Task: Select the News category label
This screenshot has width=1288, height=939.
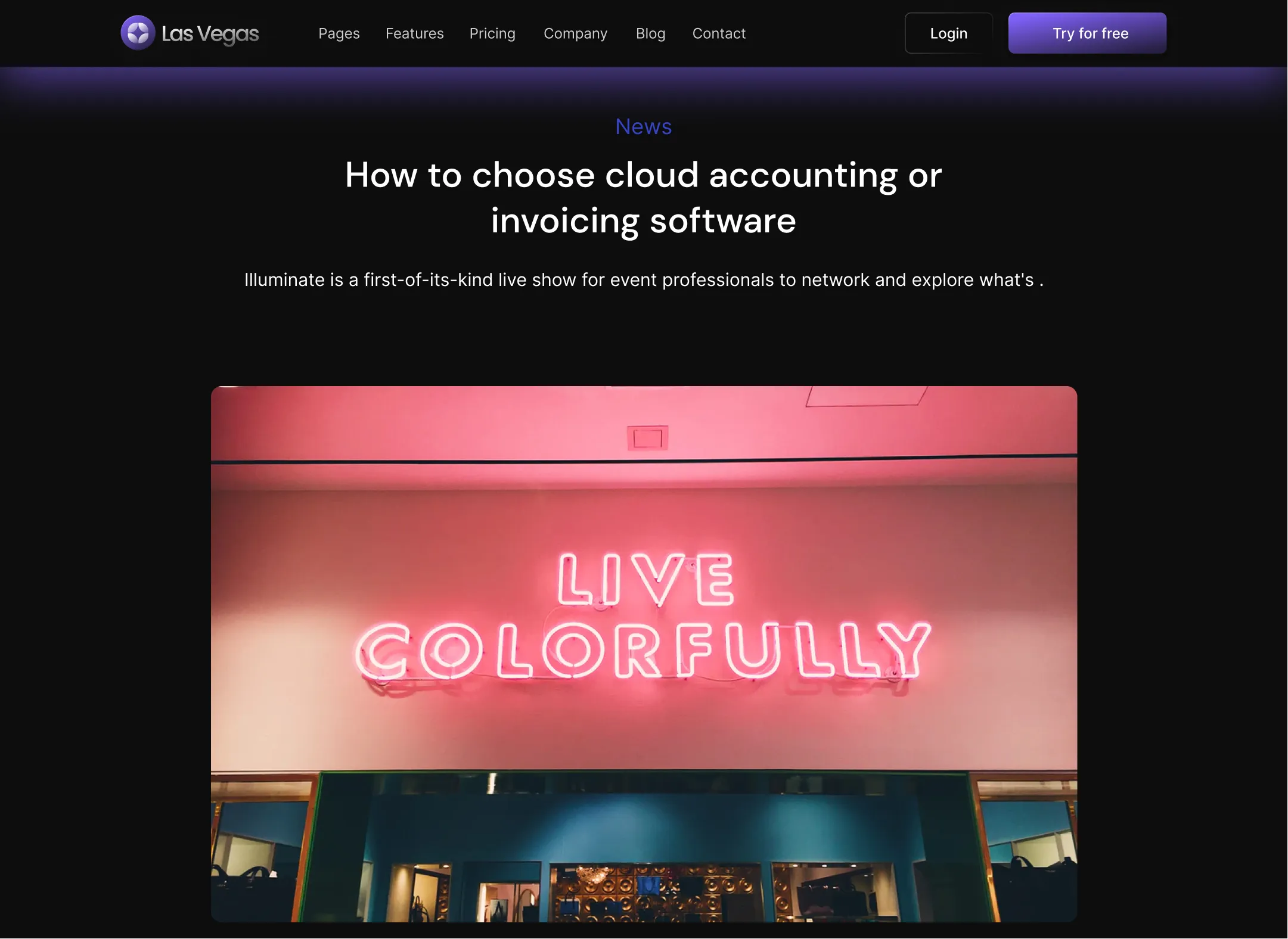Action: coord(644,126)
